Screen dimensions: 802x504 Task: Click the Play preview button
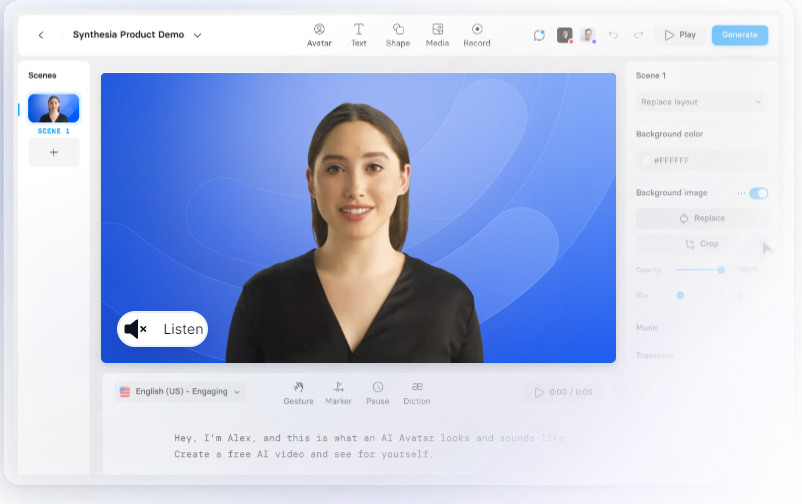coord(679,35)
